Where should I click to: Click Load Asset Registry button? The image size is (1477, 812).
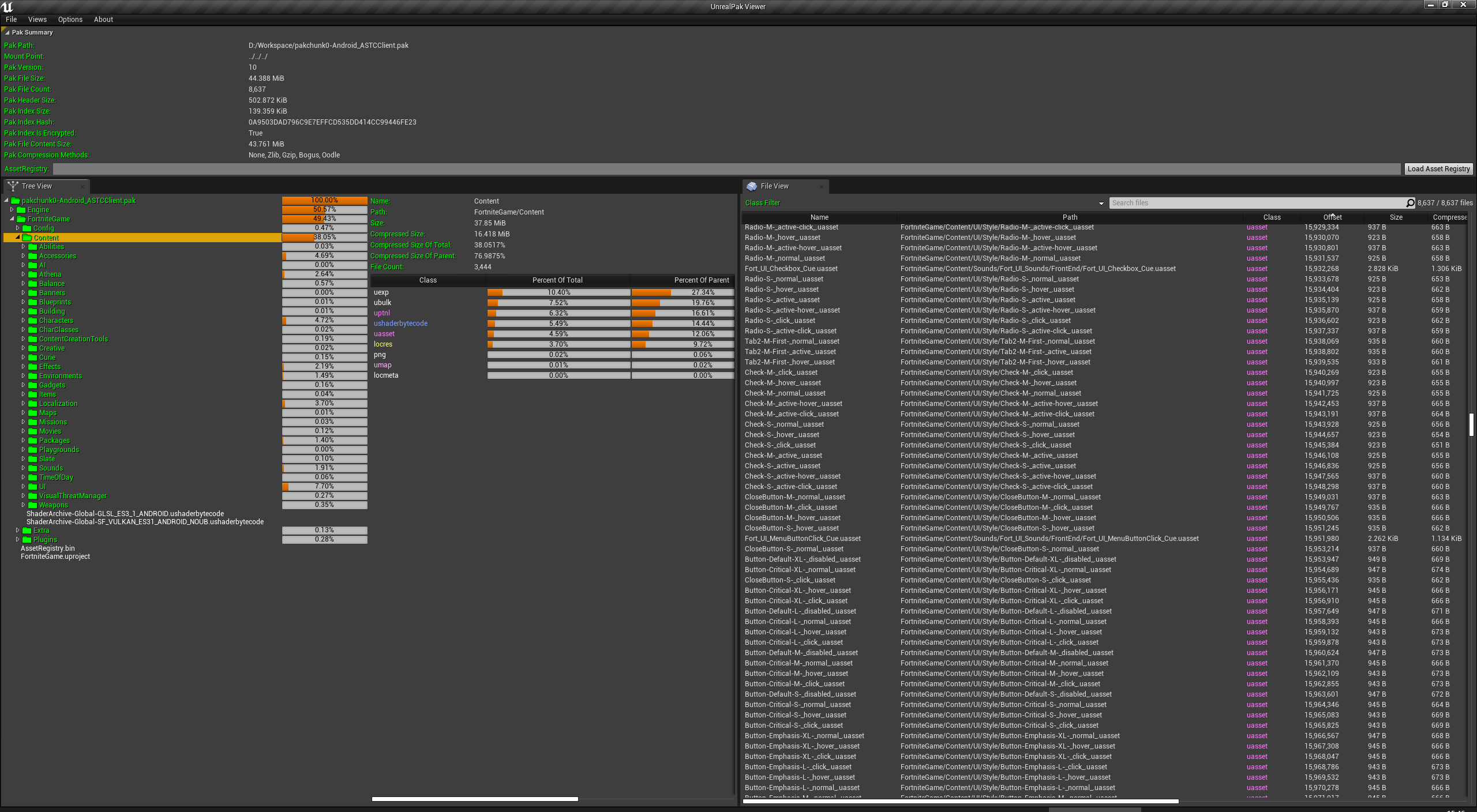tap(1438, 169)
